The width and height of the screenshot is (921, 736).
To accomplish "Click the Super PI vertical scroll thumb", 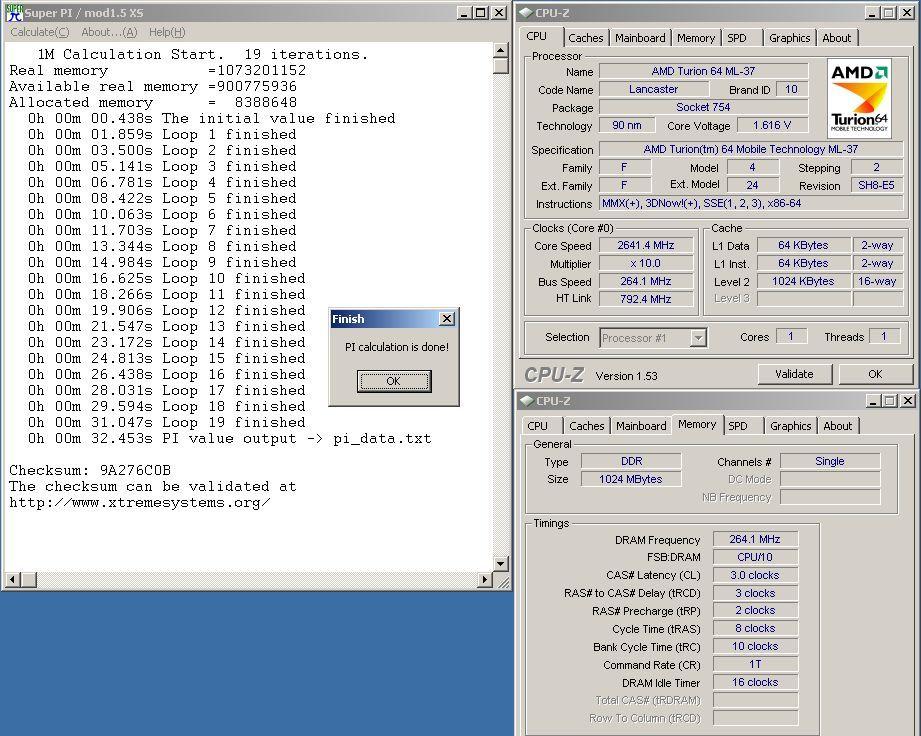I will [x=500, y=65].
